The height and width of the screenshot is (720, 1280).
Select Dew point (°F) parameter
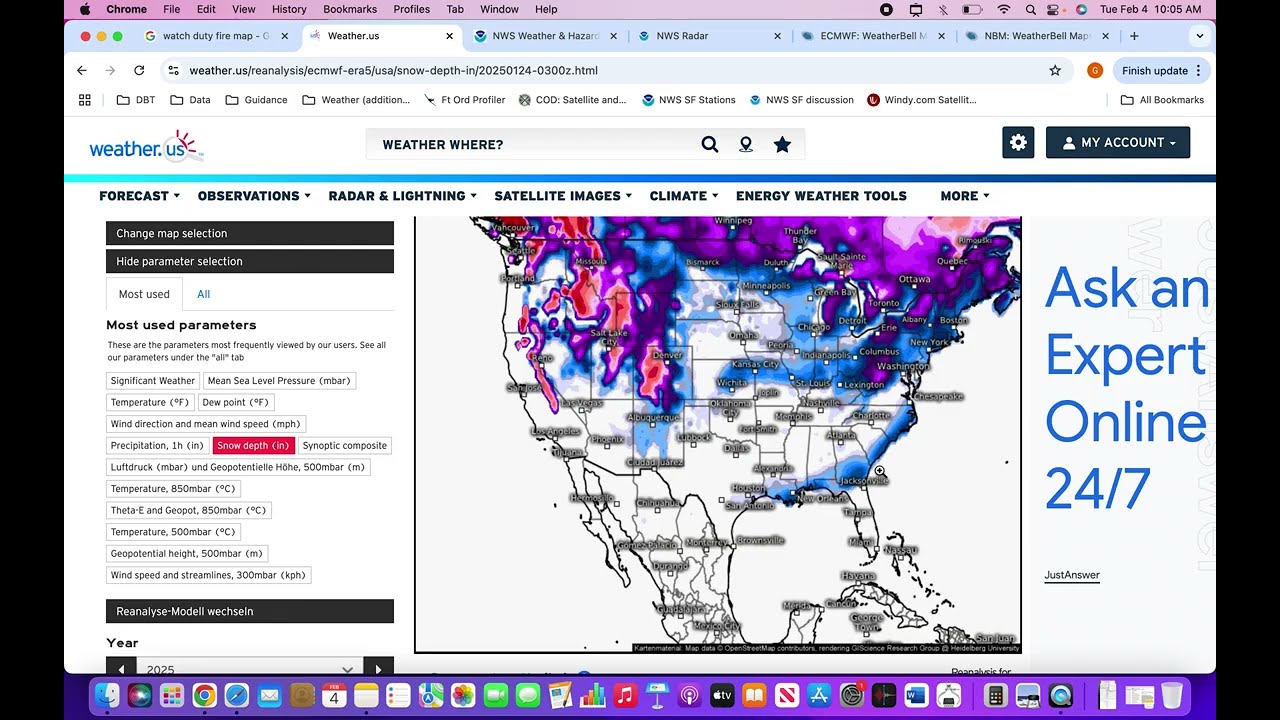(236, 402)
